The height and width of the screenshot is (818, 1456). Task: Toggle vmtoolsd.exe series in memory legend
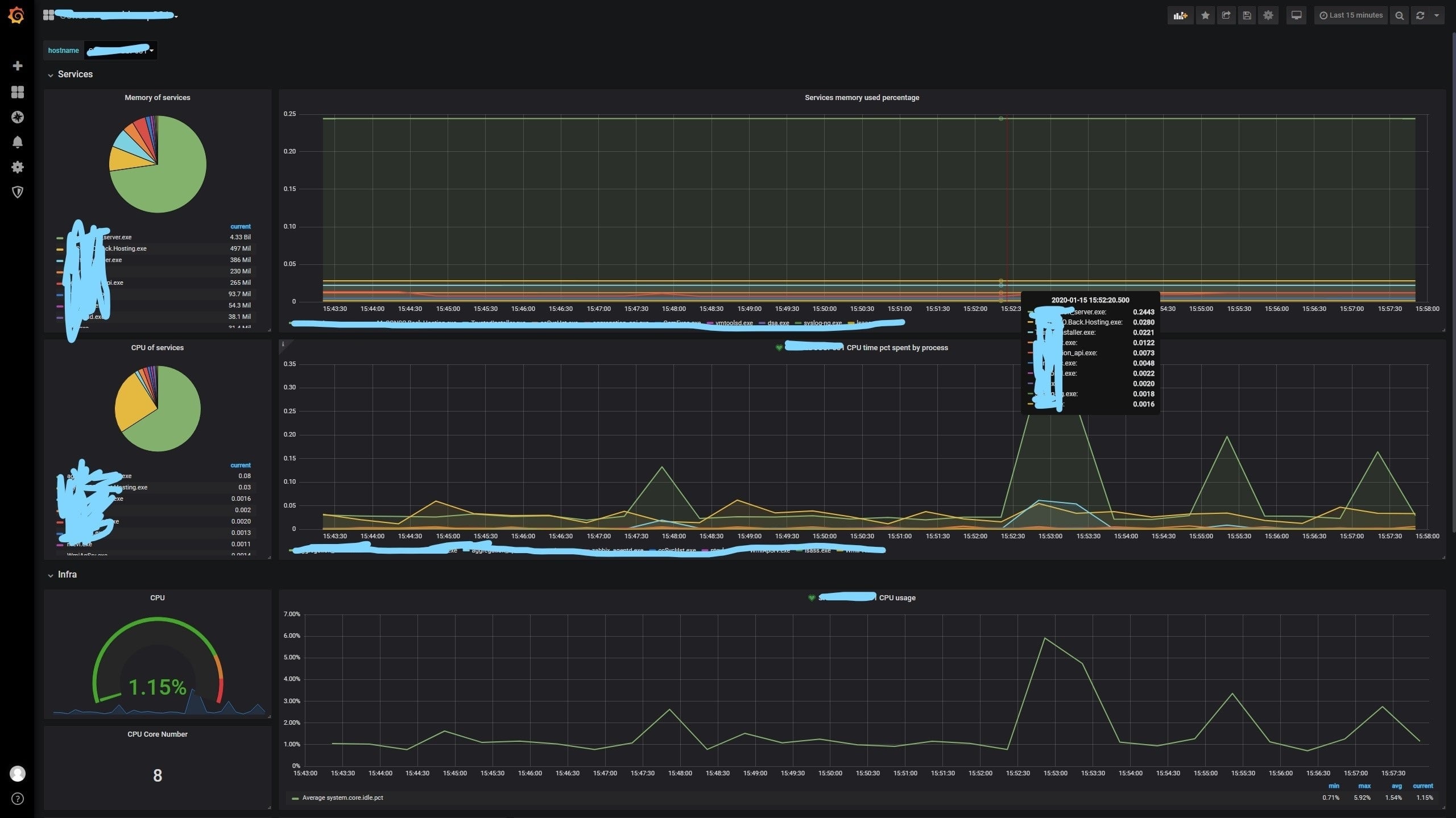click(734, 323)
